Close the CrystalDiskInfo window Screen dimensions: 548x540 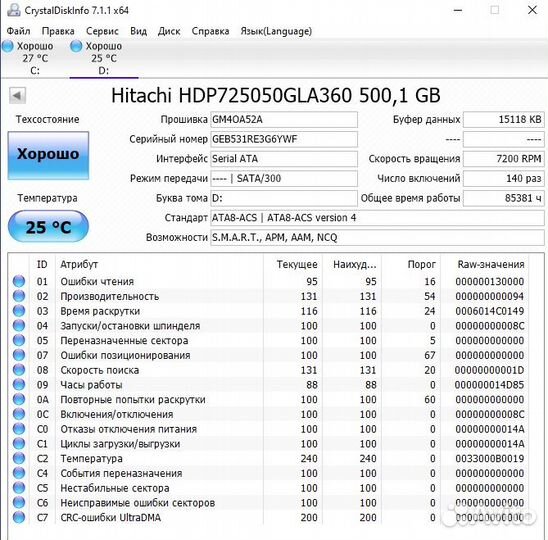pos(532,10)
